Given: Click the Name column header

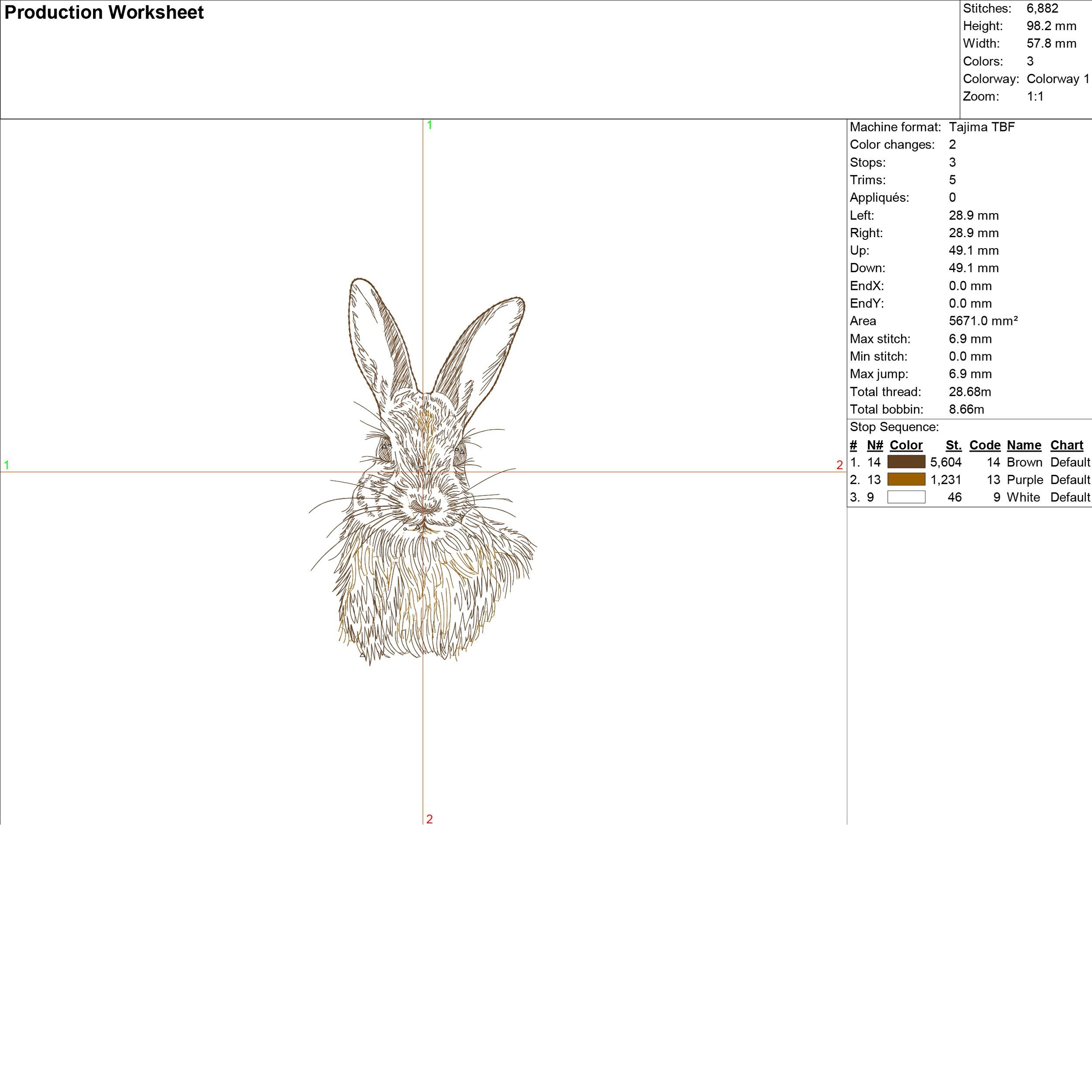Looking at the screenshot, I should [1023, 445].
